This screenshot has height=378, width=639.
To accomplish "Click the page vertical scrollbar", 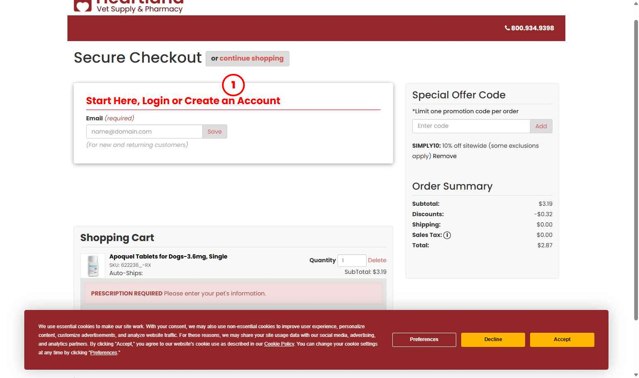I will [x=635, y=170].
